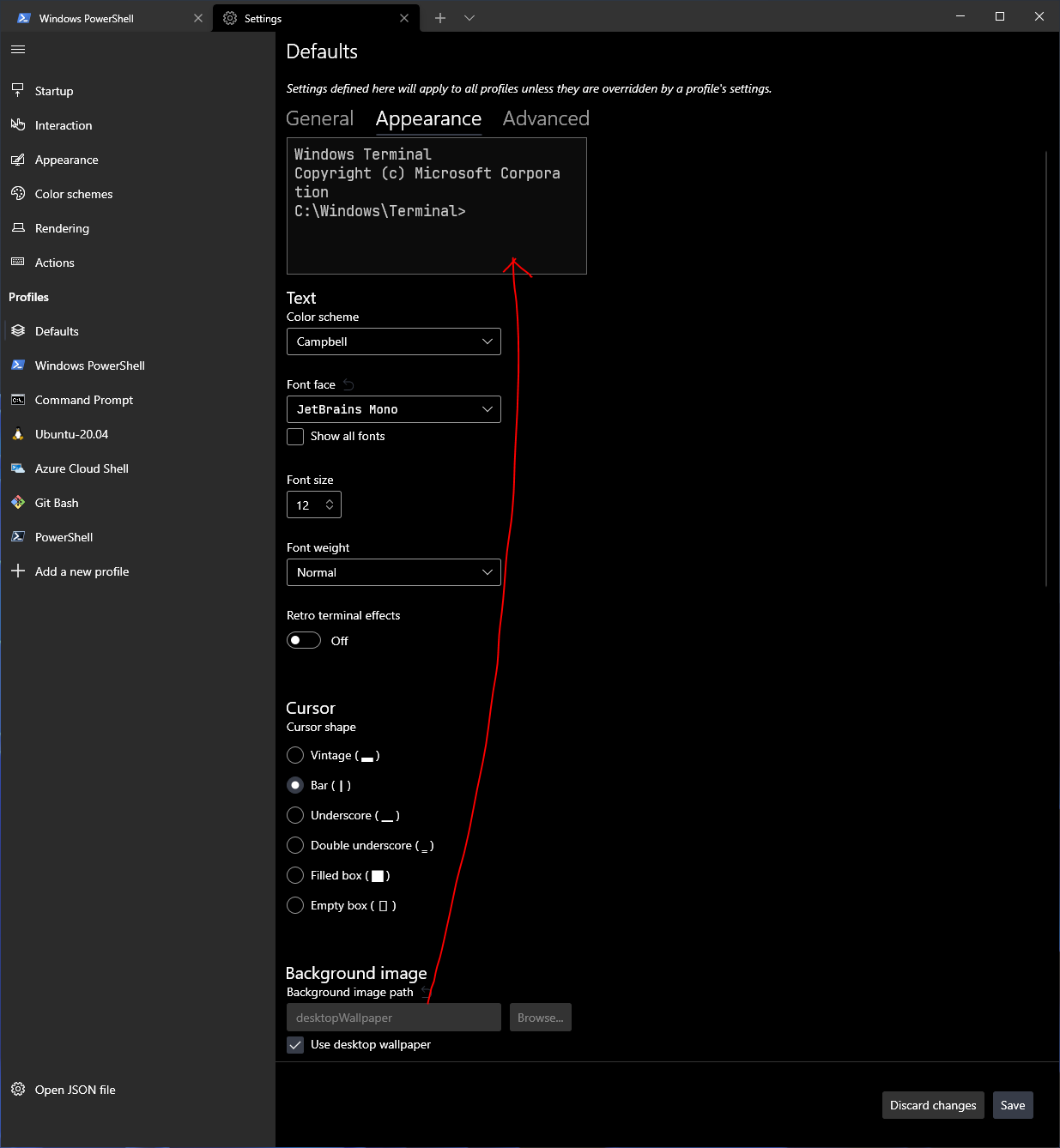This screenshot has height=1148, width=1060.
Task: Select Double underscore cursor shape
Action: tap(295, 845)
